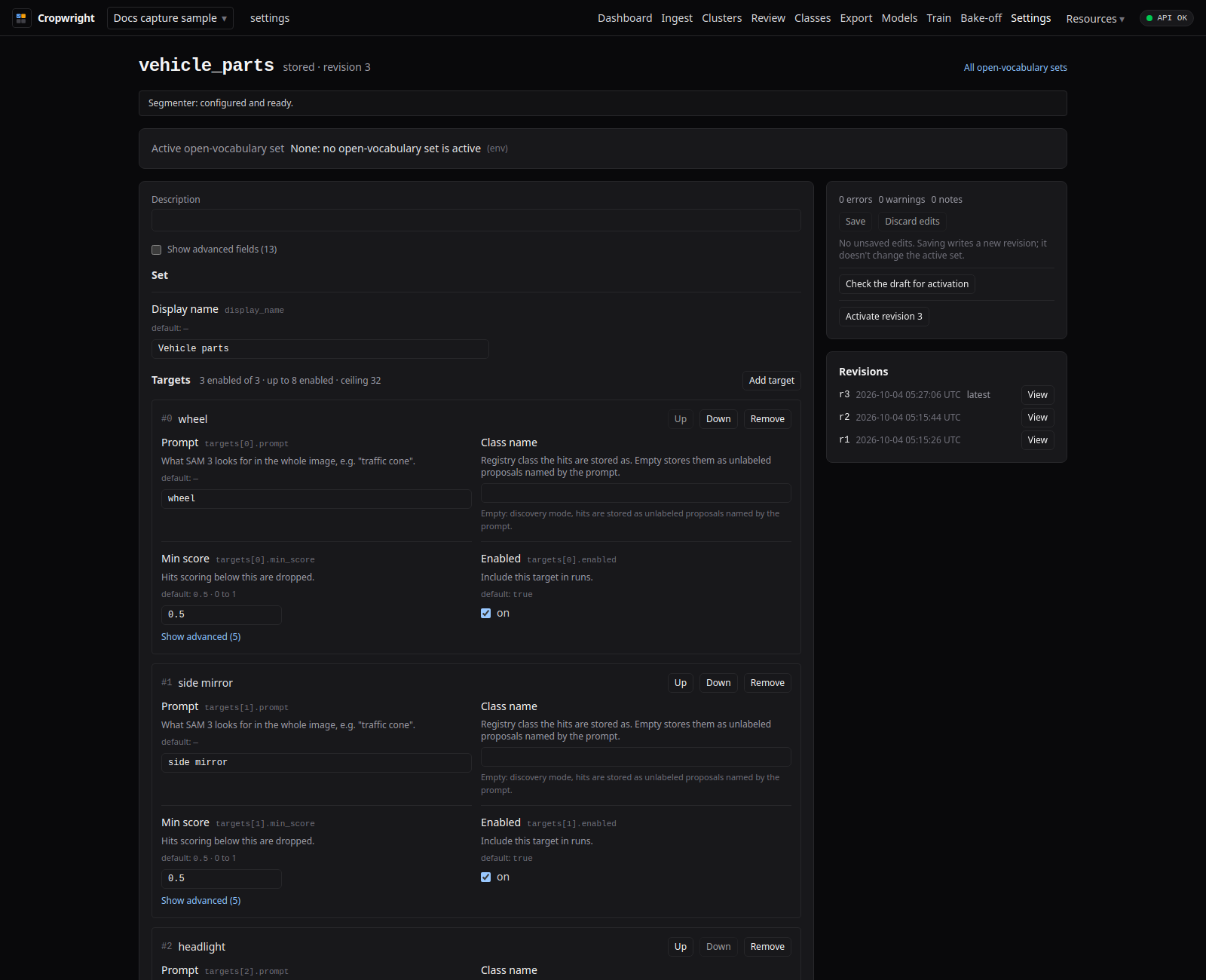Viewport: 1206px width, 980px height.
Task: Open the Clusters page
Action: (x=722, y=18)
